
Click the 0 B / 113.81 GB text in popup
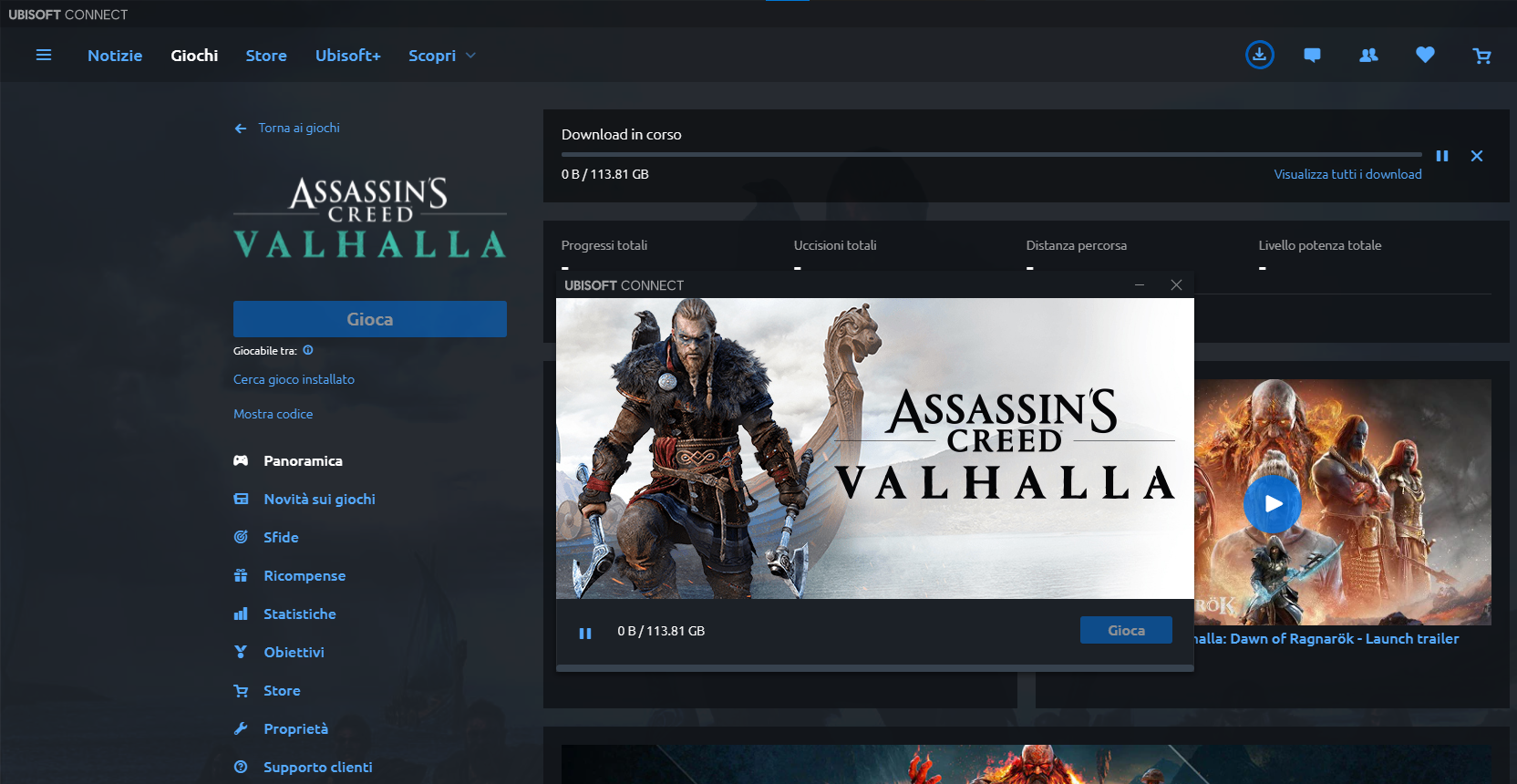pyautogui.click(x=661, y=631)
